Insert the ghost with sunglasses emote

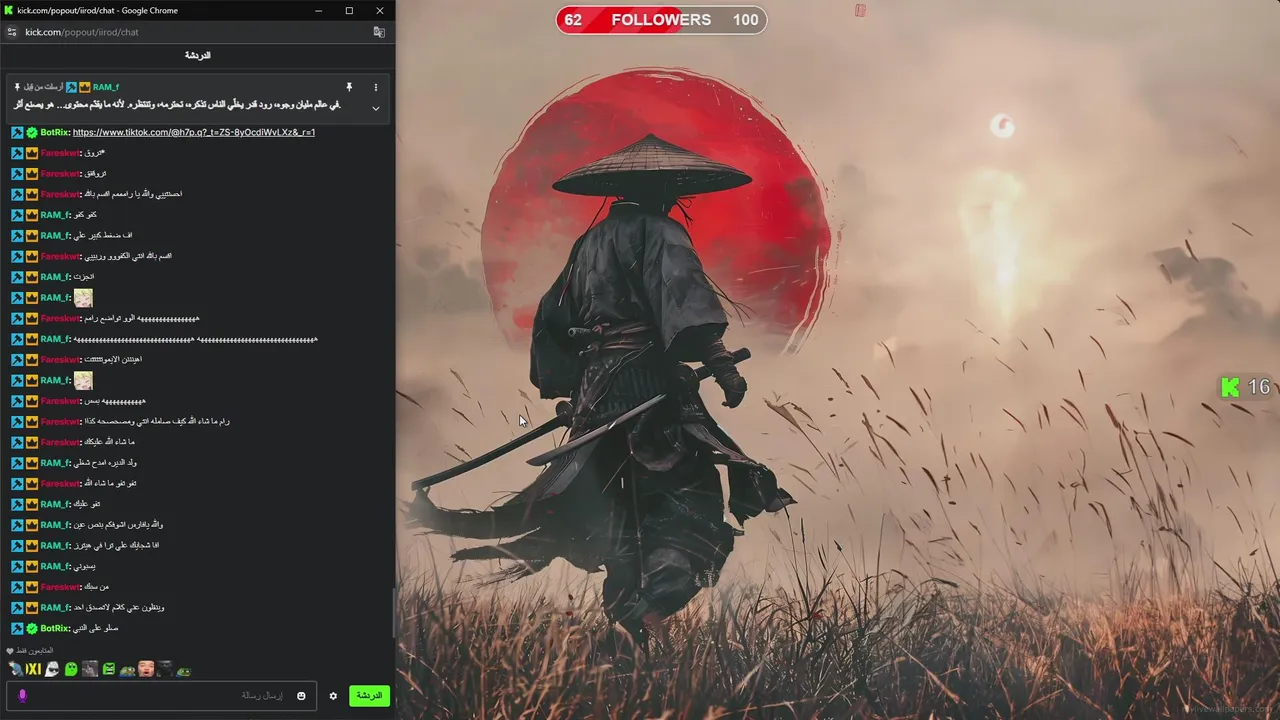coord(52,669)
